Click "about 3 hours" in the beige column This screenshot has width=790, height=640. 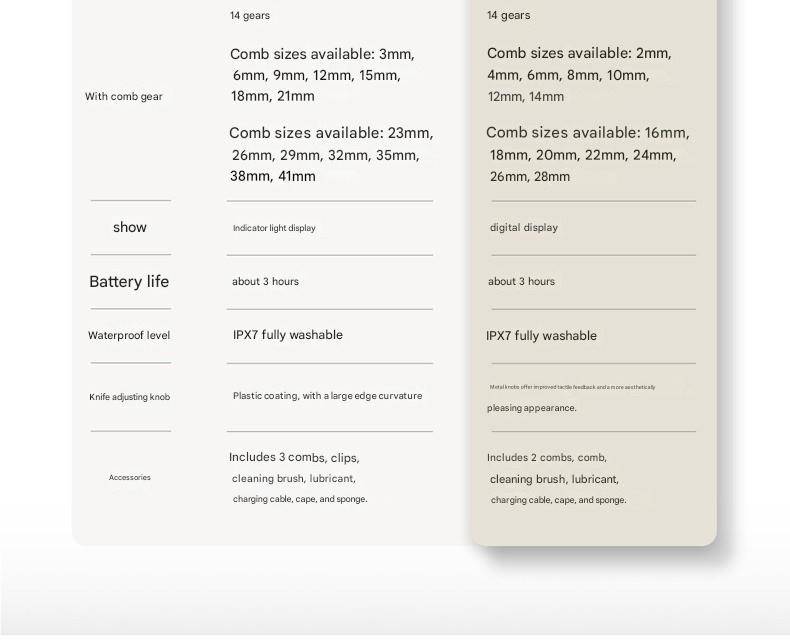pos(521,282)
